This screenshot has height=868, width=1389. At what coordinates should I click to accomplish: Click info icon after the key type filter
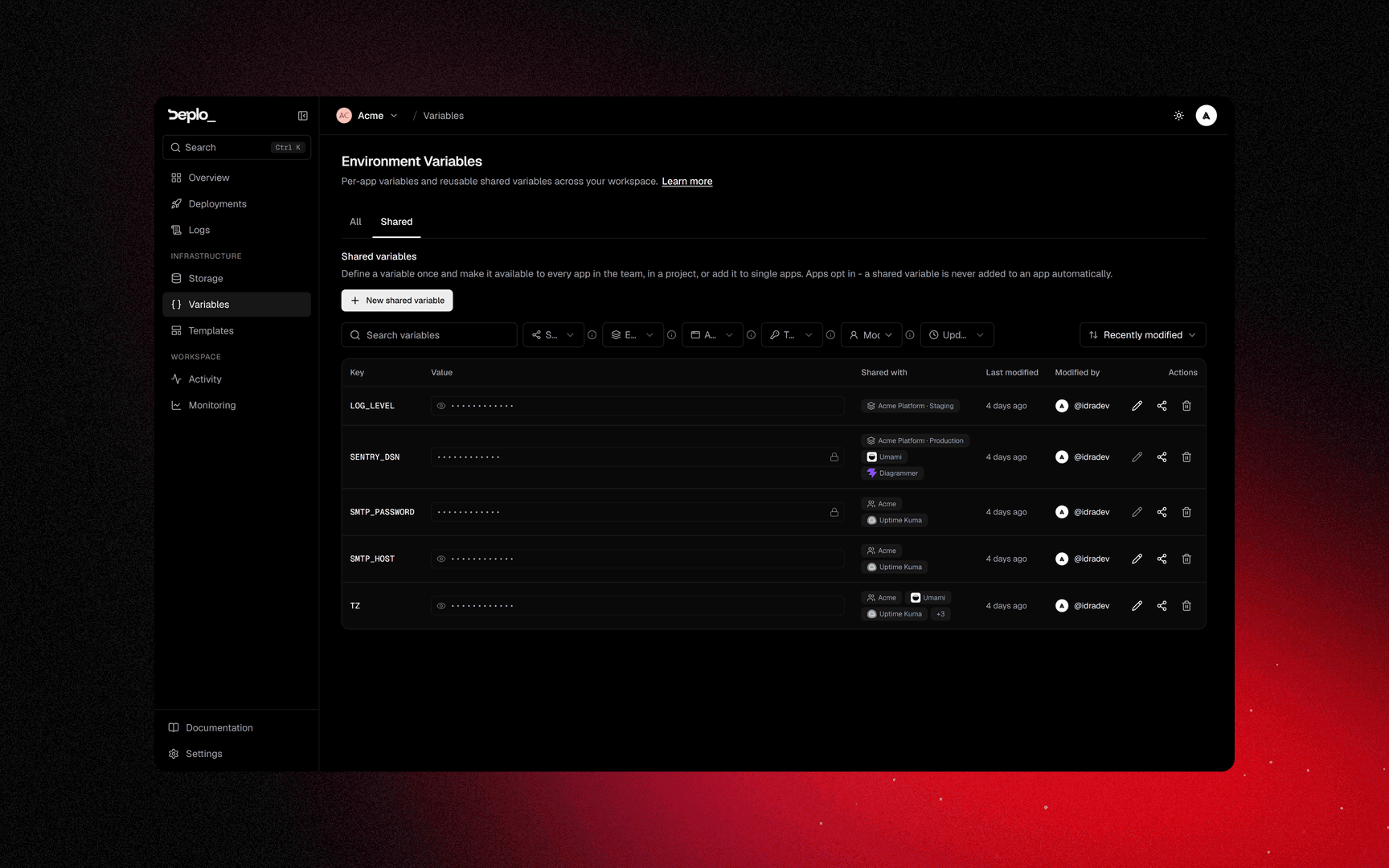point(830,335)
